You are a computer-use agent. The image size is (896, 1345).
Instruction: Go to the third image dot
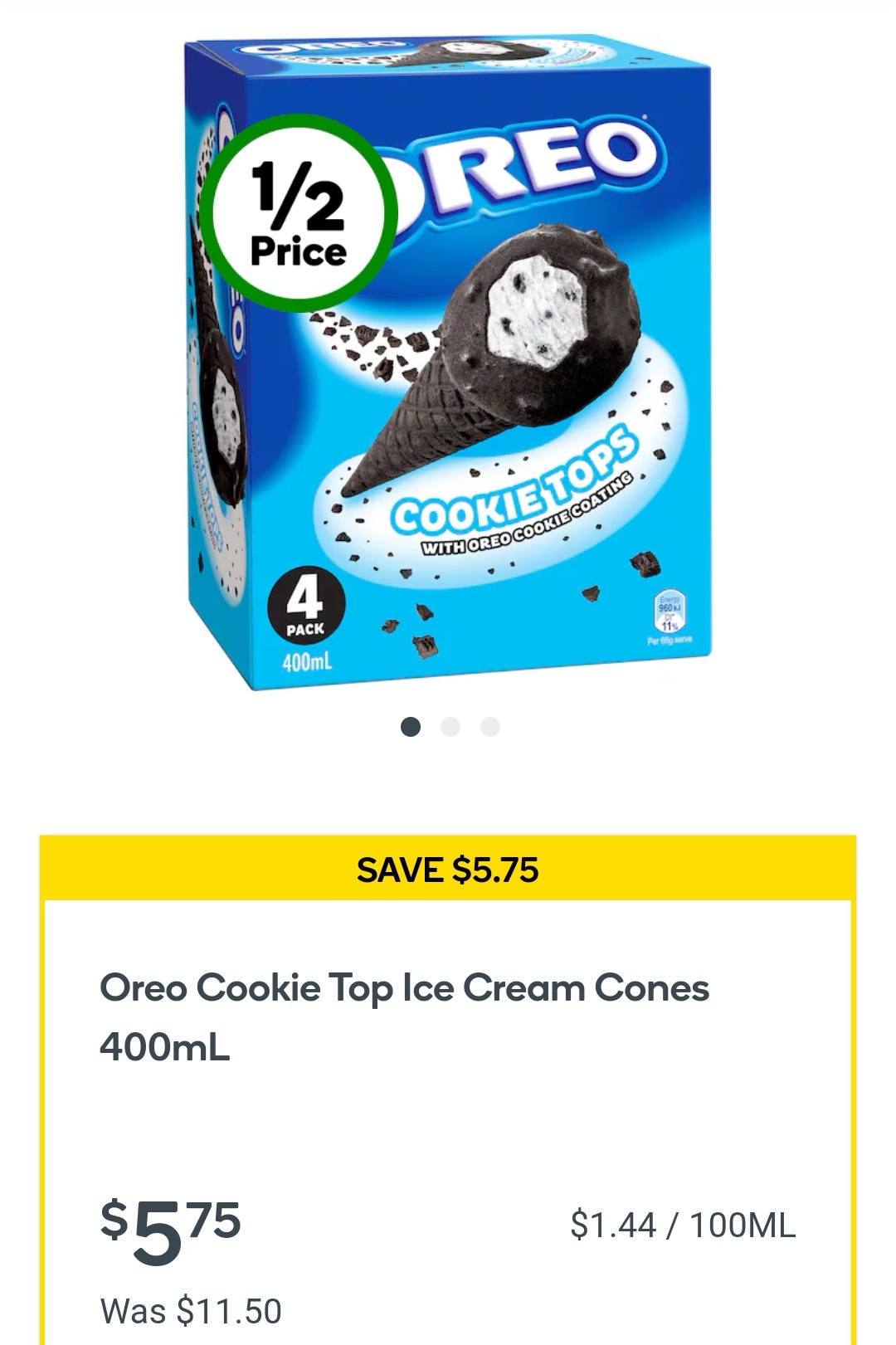pos(490,727)
